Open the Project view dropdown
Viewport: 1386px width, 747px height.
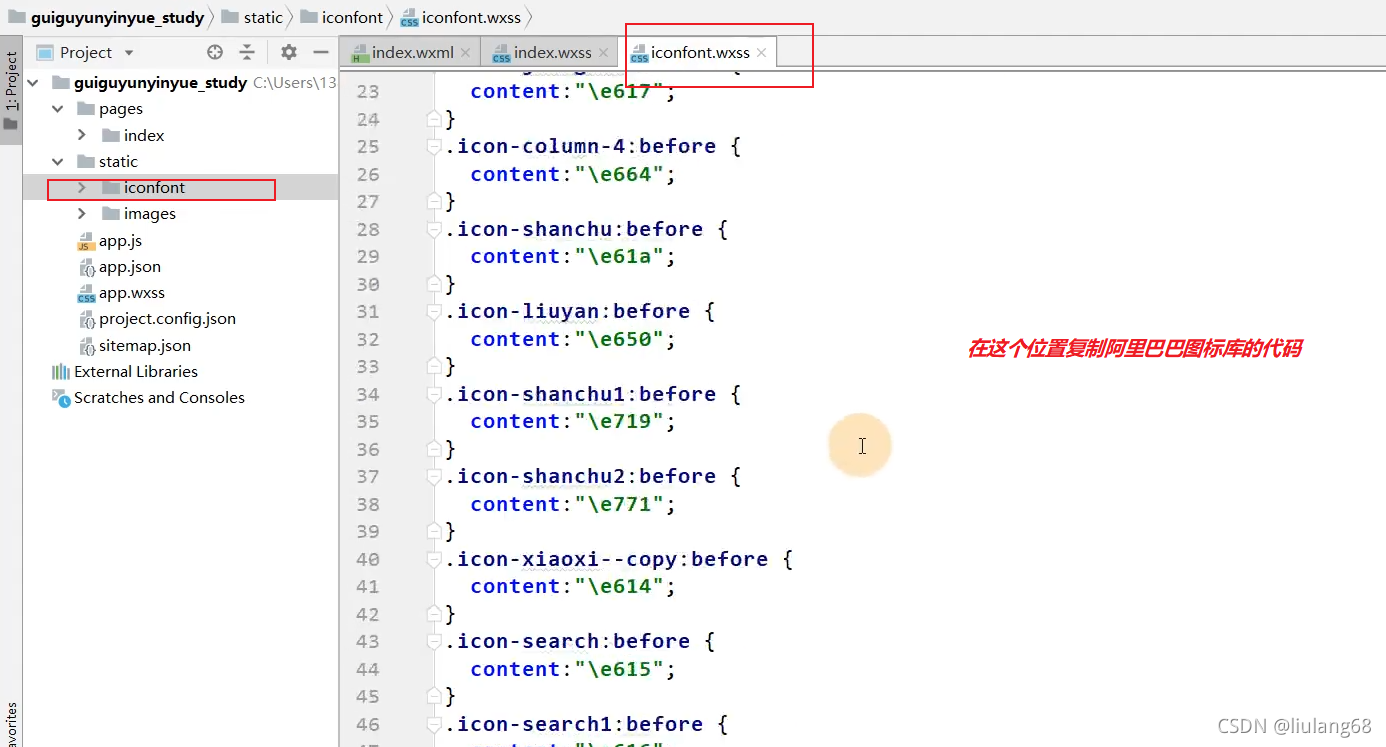click(x=129, y=52)
